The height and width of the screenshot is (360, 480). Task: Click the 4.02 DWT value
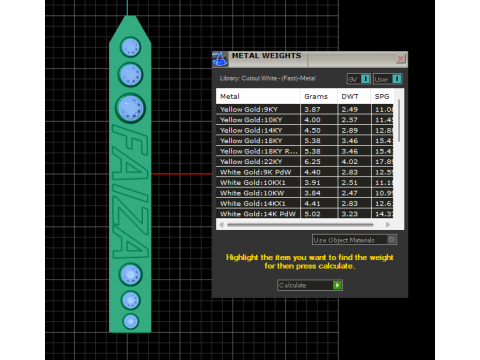coord(349,162)
